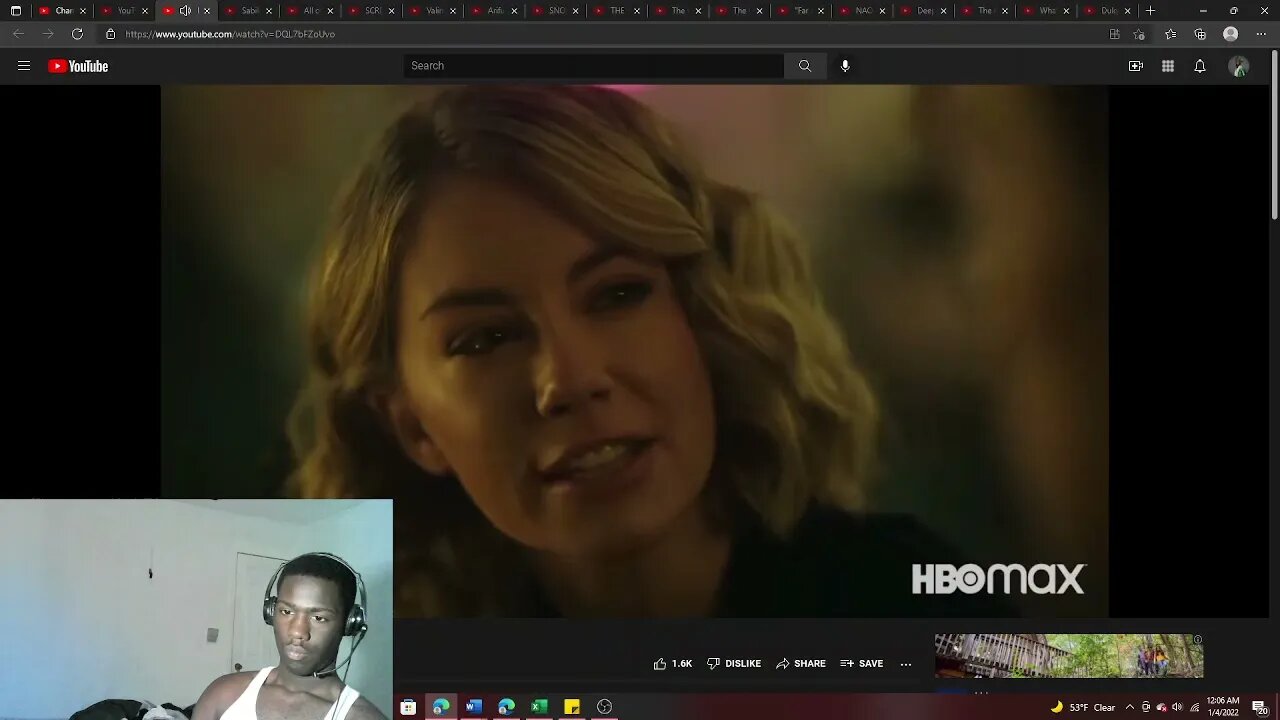Click the HBO Max video player
The width and height of the screenshot is (1280, 720).
point(634,351)
